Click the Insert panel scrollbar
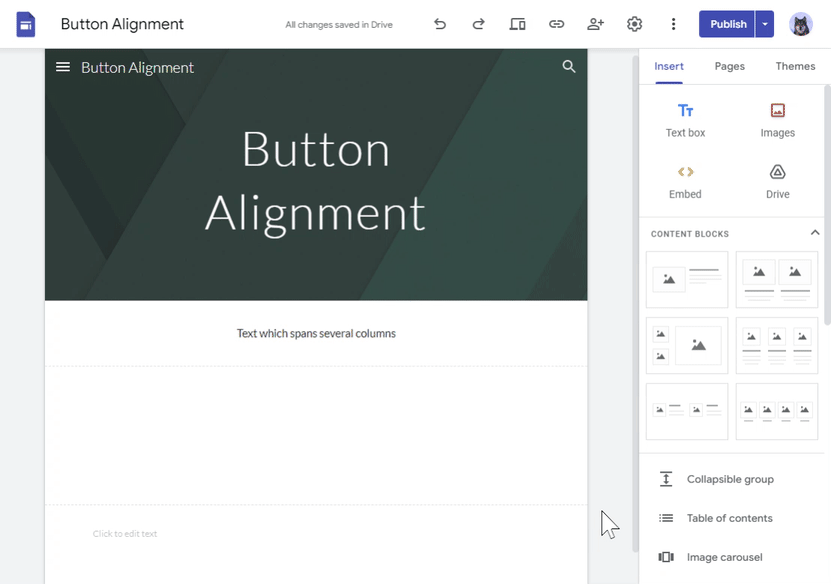Screen dimensions: 831x584 point(827,205)
